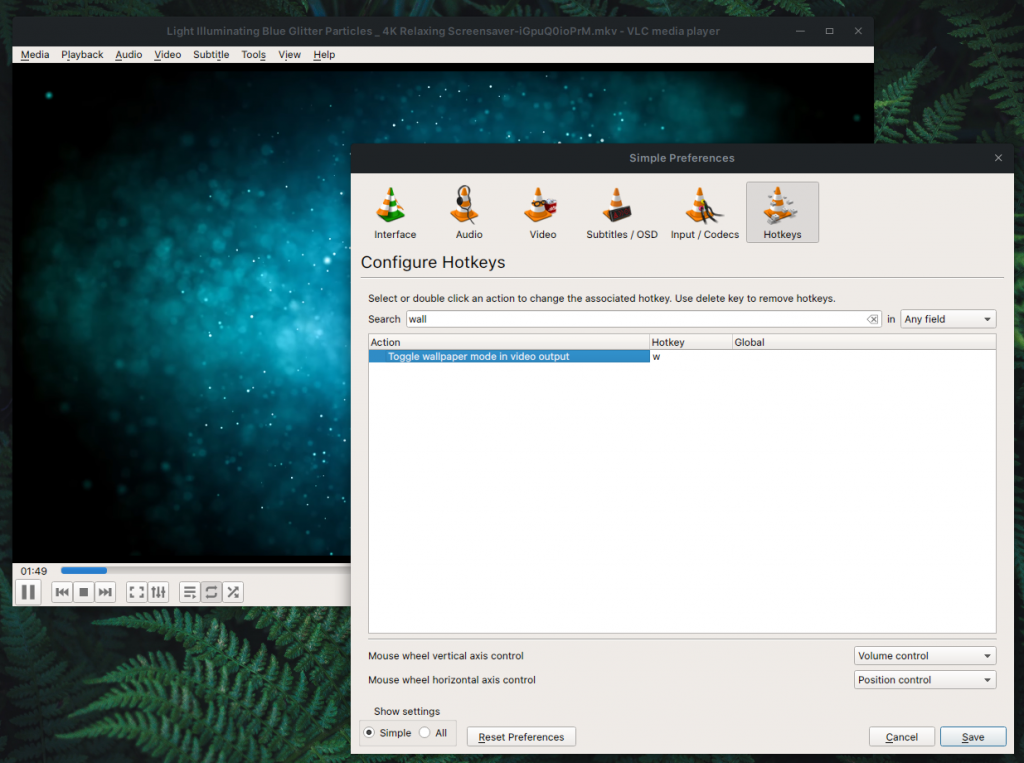Show extended settings in VLC
The height and width of the screenshot is (763, 1024).
pyautogui.click(x=158, y=593)
